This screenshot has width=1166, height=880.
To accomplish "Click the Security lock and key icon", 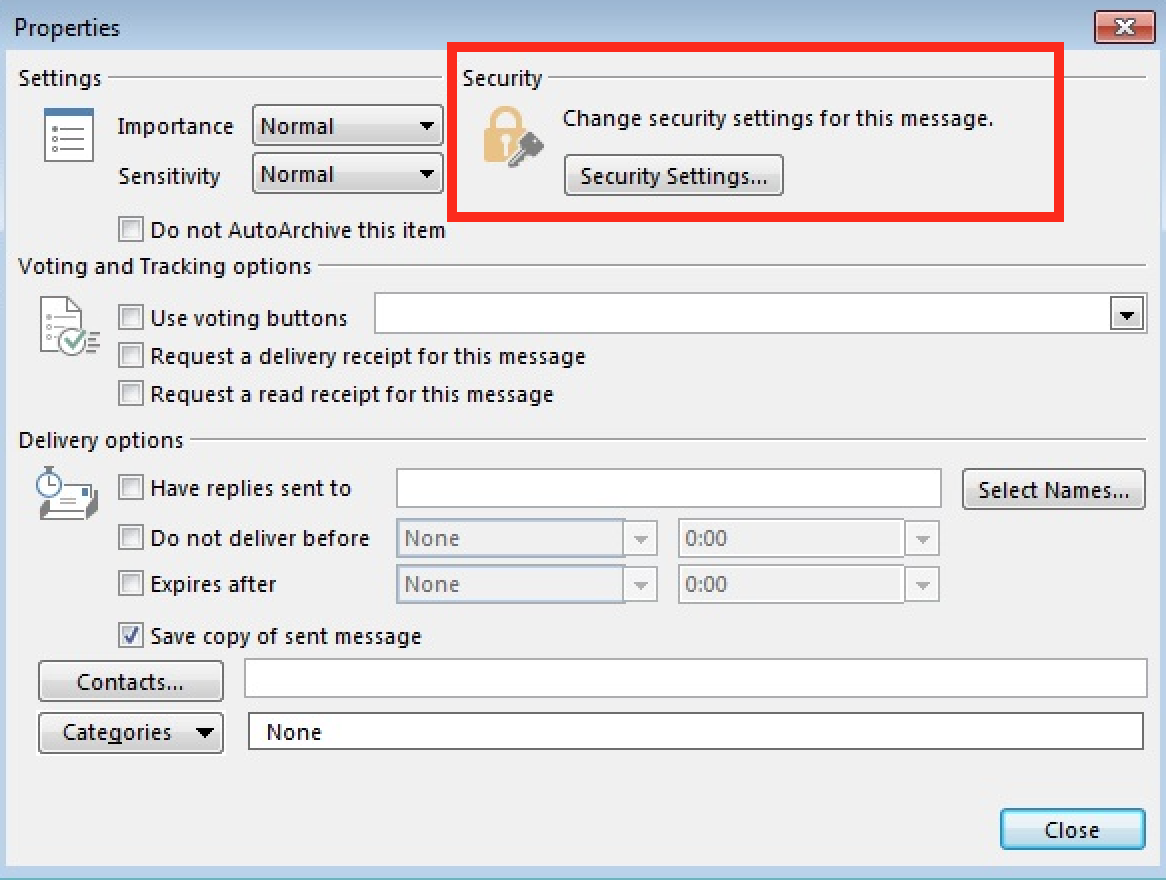I will [511, 138].
